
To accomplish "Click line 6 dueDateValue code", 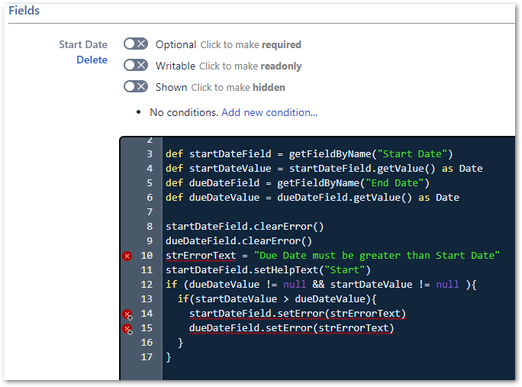I will coord(312,198).
